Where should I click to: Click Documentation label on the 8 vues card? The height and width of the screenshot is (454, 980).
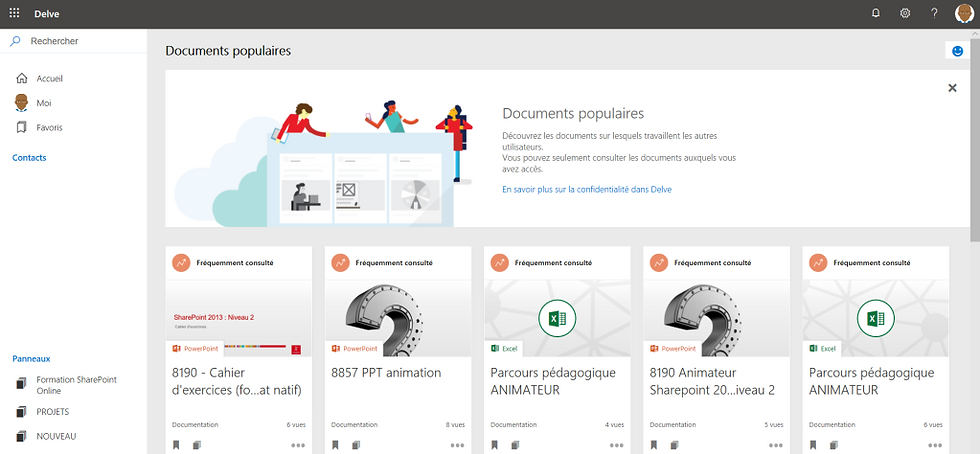pyautogui.click(x=354, y=425)
